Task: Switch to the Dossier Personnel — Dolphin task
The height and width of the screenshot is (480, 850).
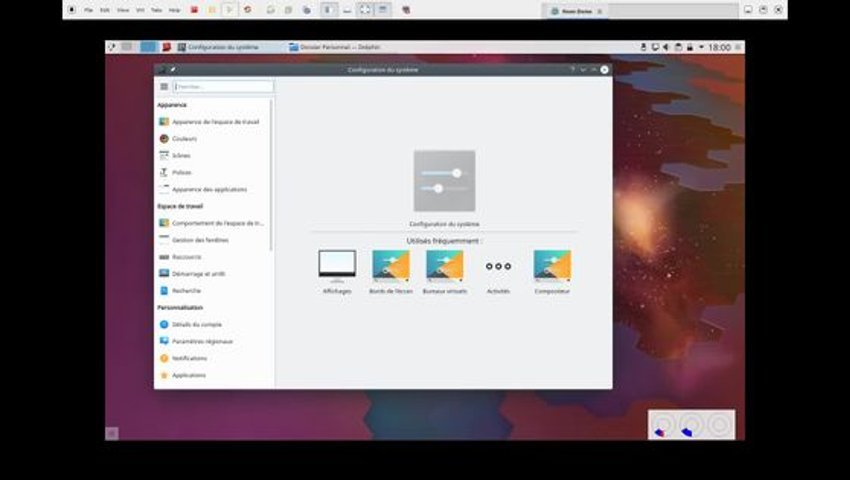Action: pyautogui.click(x=334, y=47)
